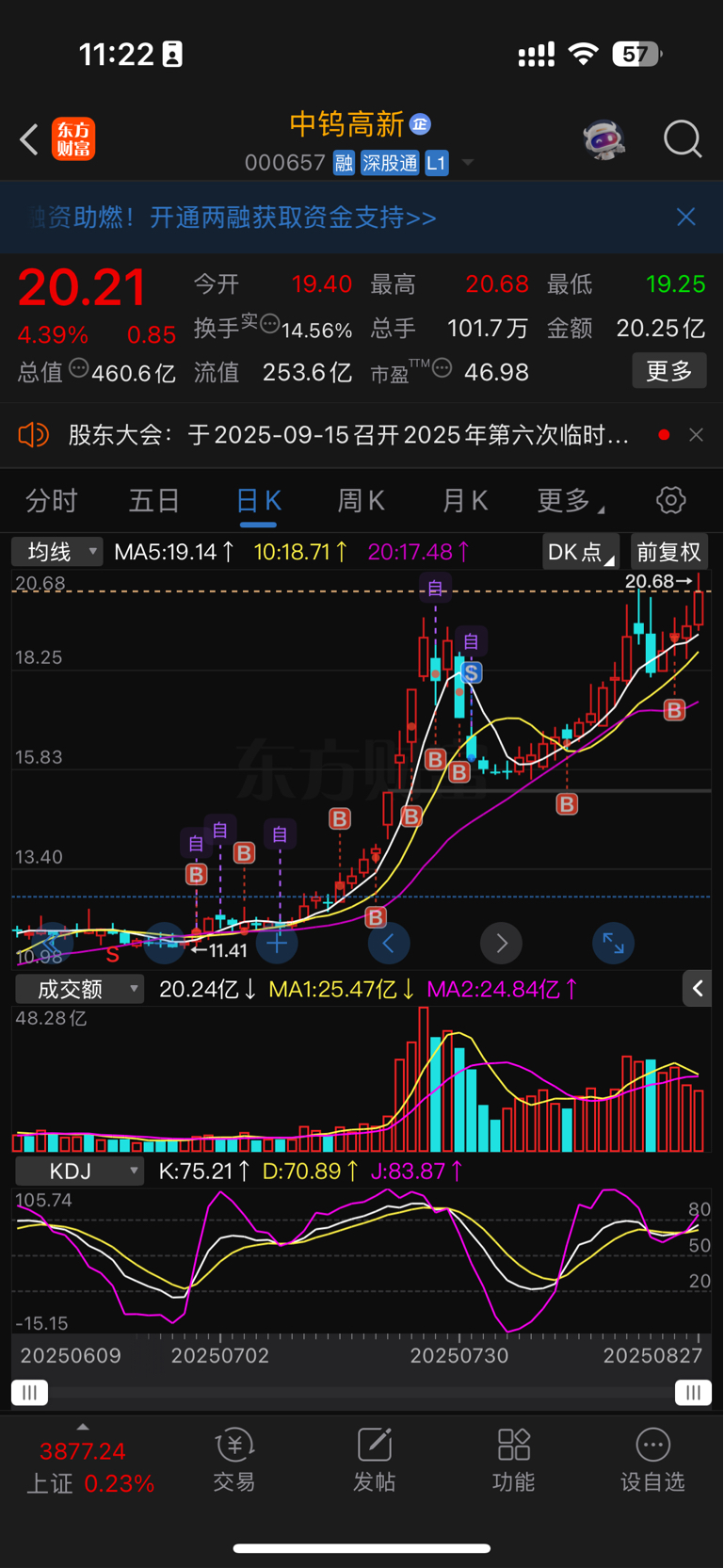The width and height of the screenshot is (724, 1568).
Task: Tap the 融 margin badge
Action: click(x=344, y=163)
